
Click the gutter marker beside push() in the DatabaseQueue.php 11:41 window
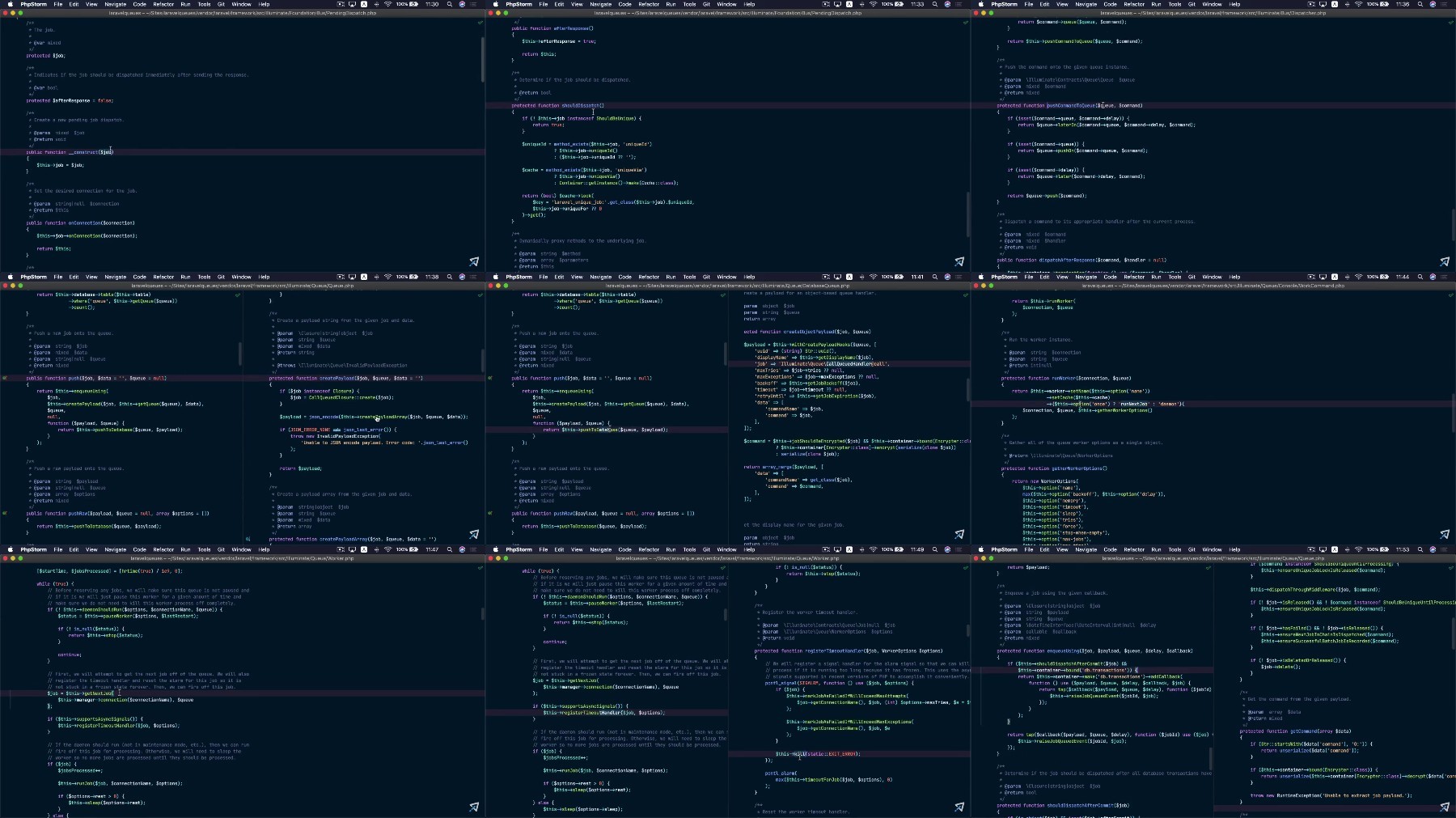pyautogui.click(x=490, y=378)
